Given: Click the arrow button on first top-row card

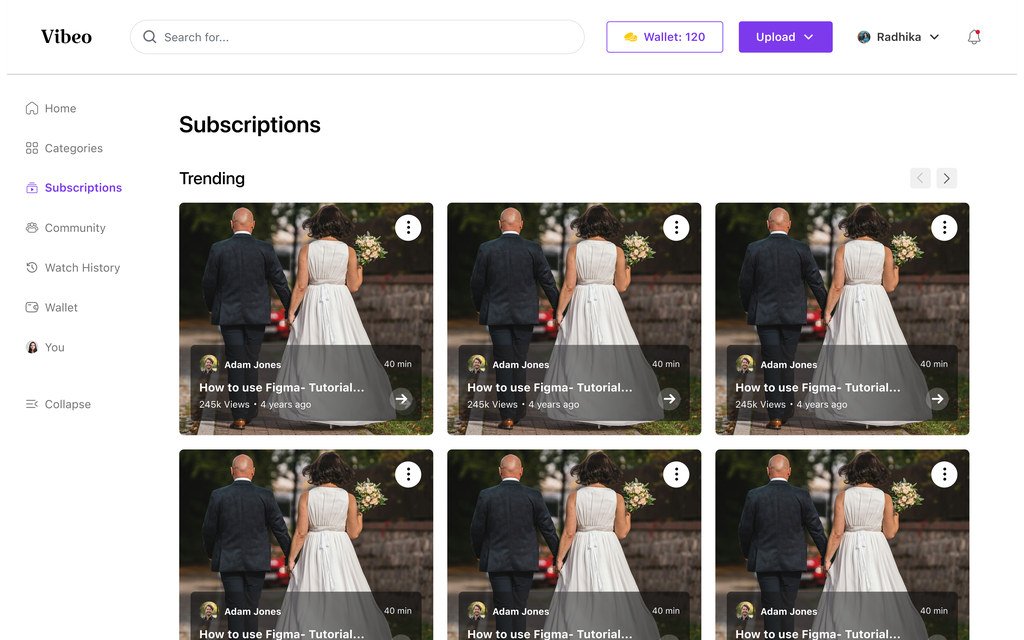Looking at the screenshot, I should pyautogui.click(x=402, y=399).
